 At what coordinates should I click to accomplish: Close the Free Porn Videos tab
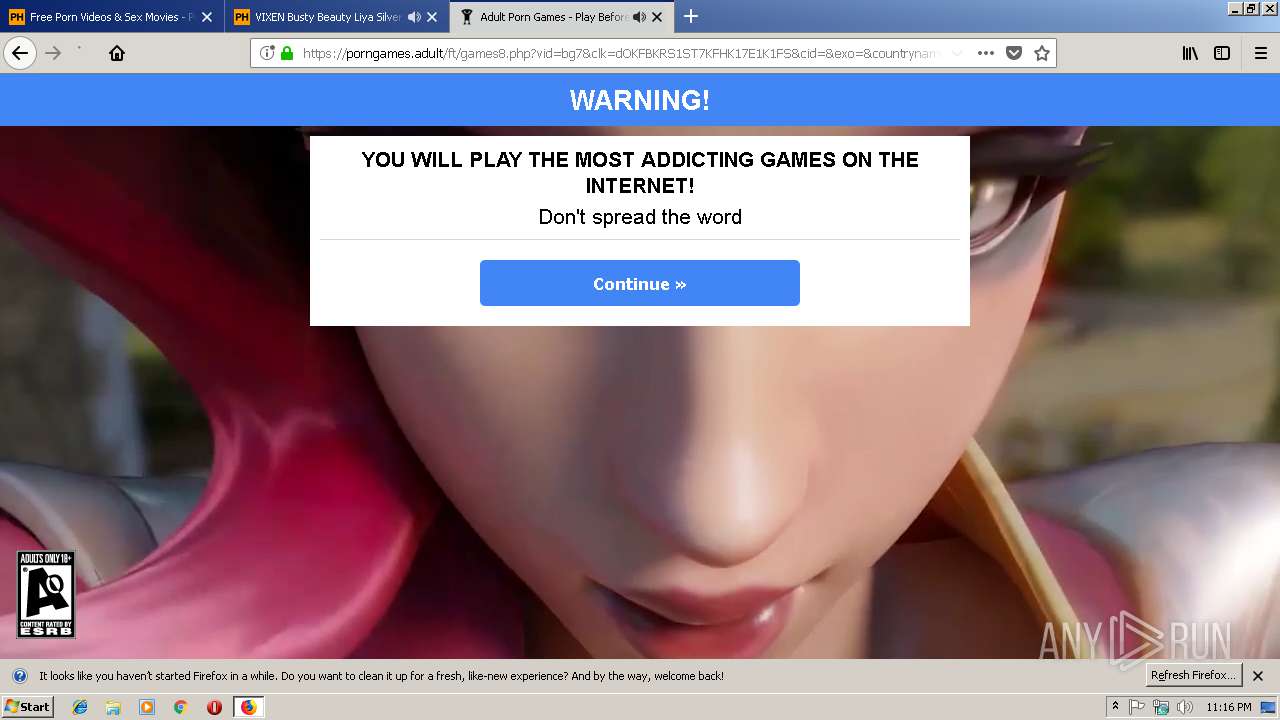point(207,17)
